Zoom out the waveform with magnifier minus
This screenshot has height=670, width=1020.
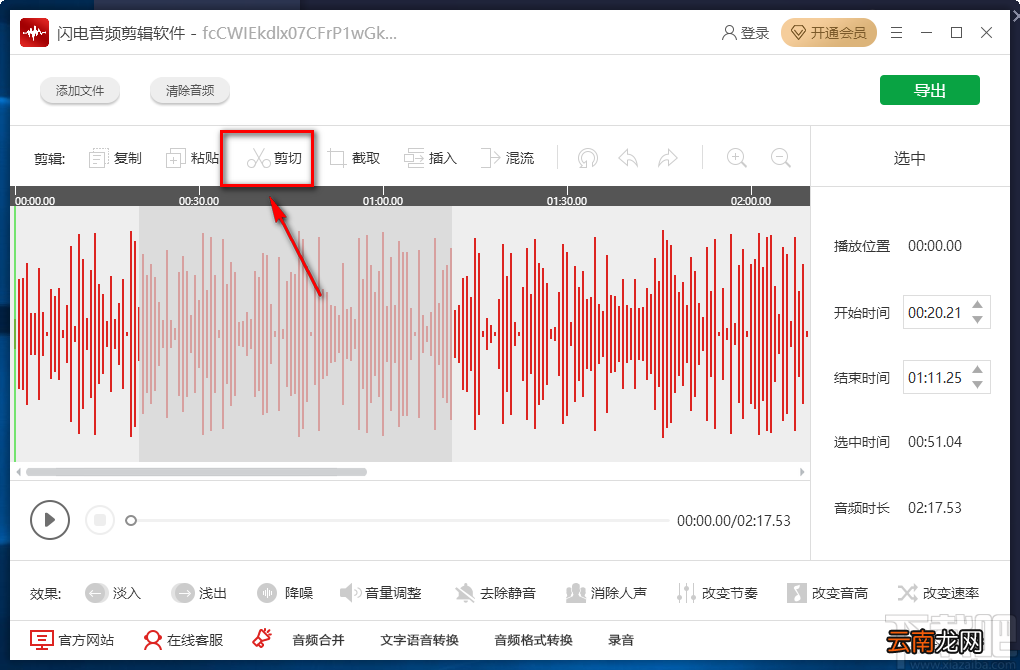click(781, 158)
